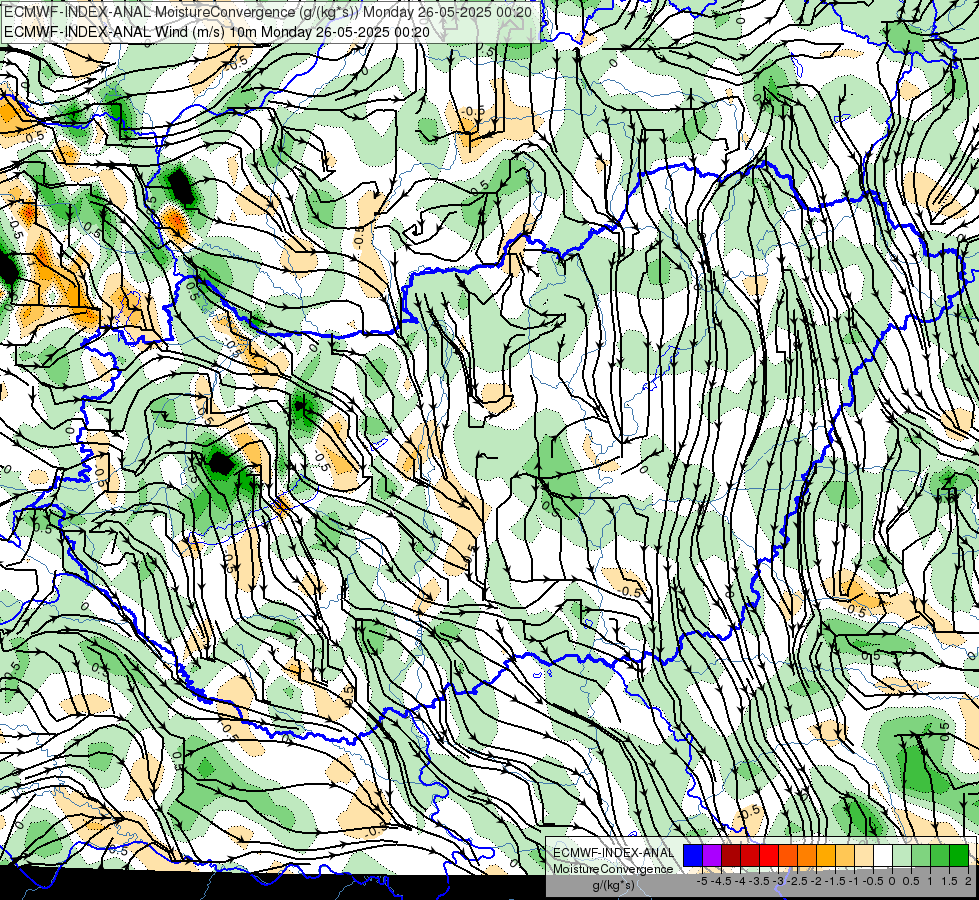Click the Wind (m/s) 10m title line
Image resolution: width=979 pixels, height=900 pixels.
pyautogui.click(x=217, y=31)
